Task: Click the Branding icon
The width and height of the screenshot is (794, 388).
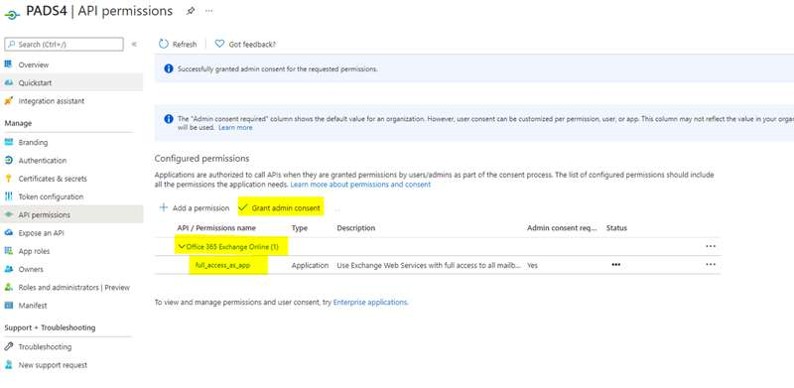Action: point(8,142)
